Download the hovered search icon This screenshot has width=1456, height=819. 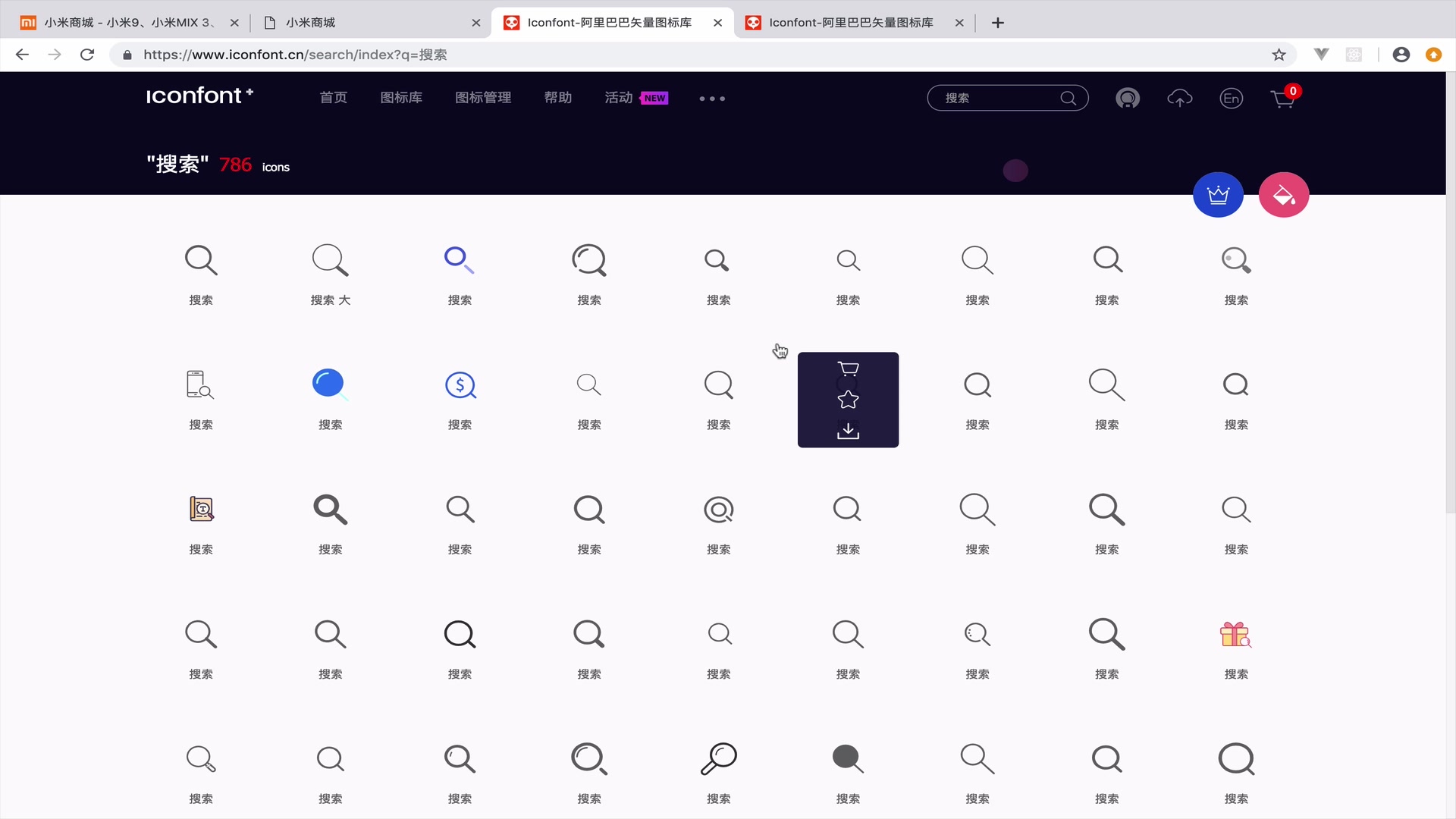click(x=848, y=431)
